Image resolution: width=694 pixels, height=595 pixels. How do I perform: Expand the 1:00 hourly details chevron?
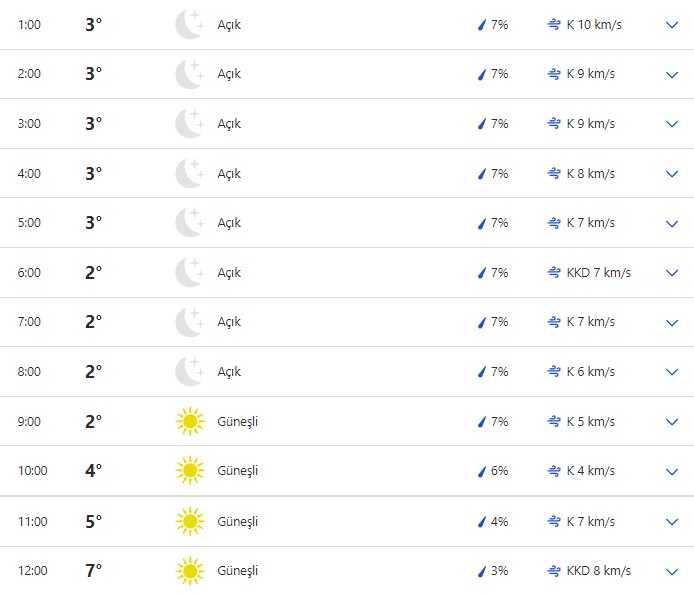point(672,24)
